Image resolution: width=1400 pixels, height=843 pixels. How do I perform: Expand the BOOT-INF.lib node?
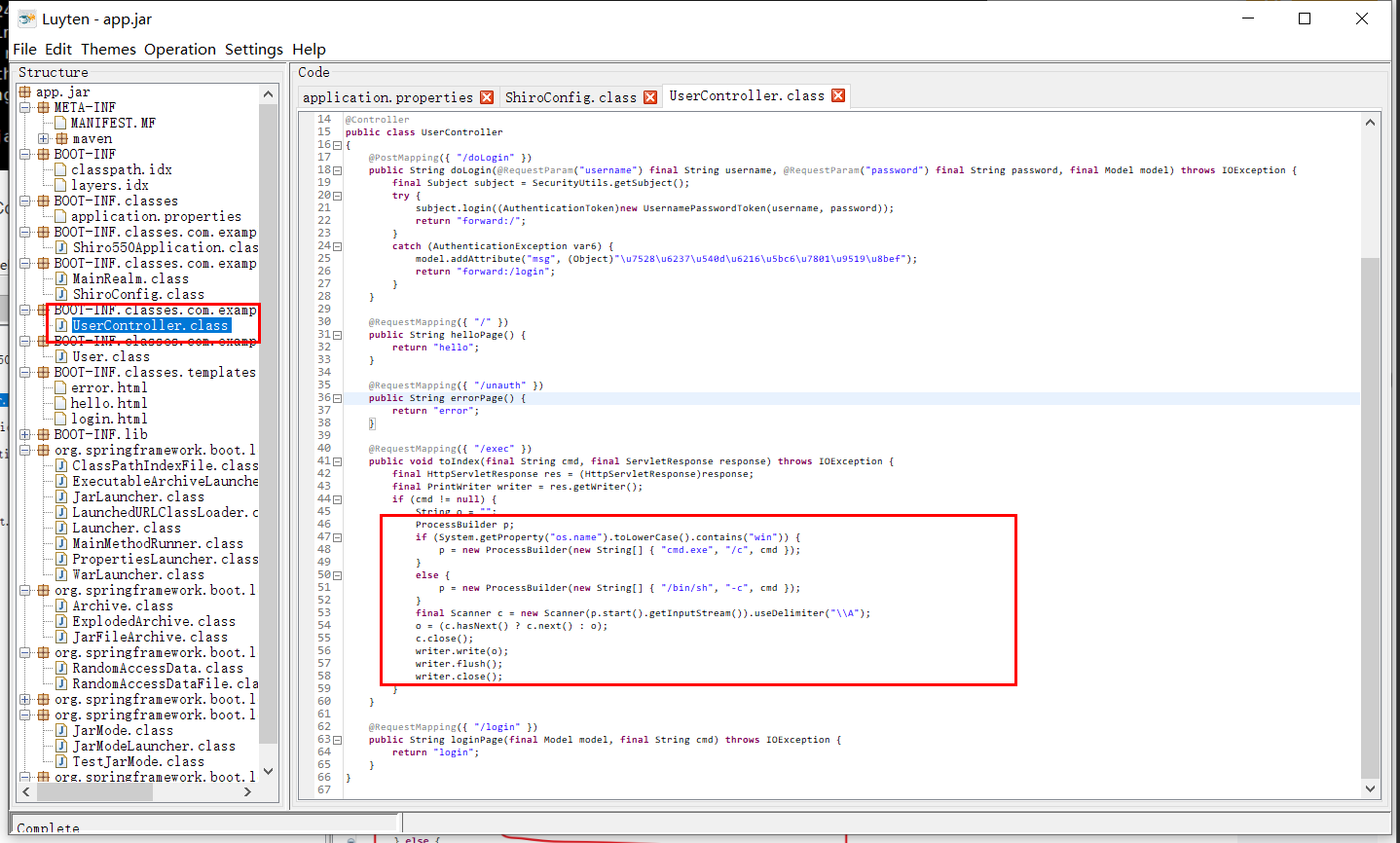click(25, 434)
